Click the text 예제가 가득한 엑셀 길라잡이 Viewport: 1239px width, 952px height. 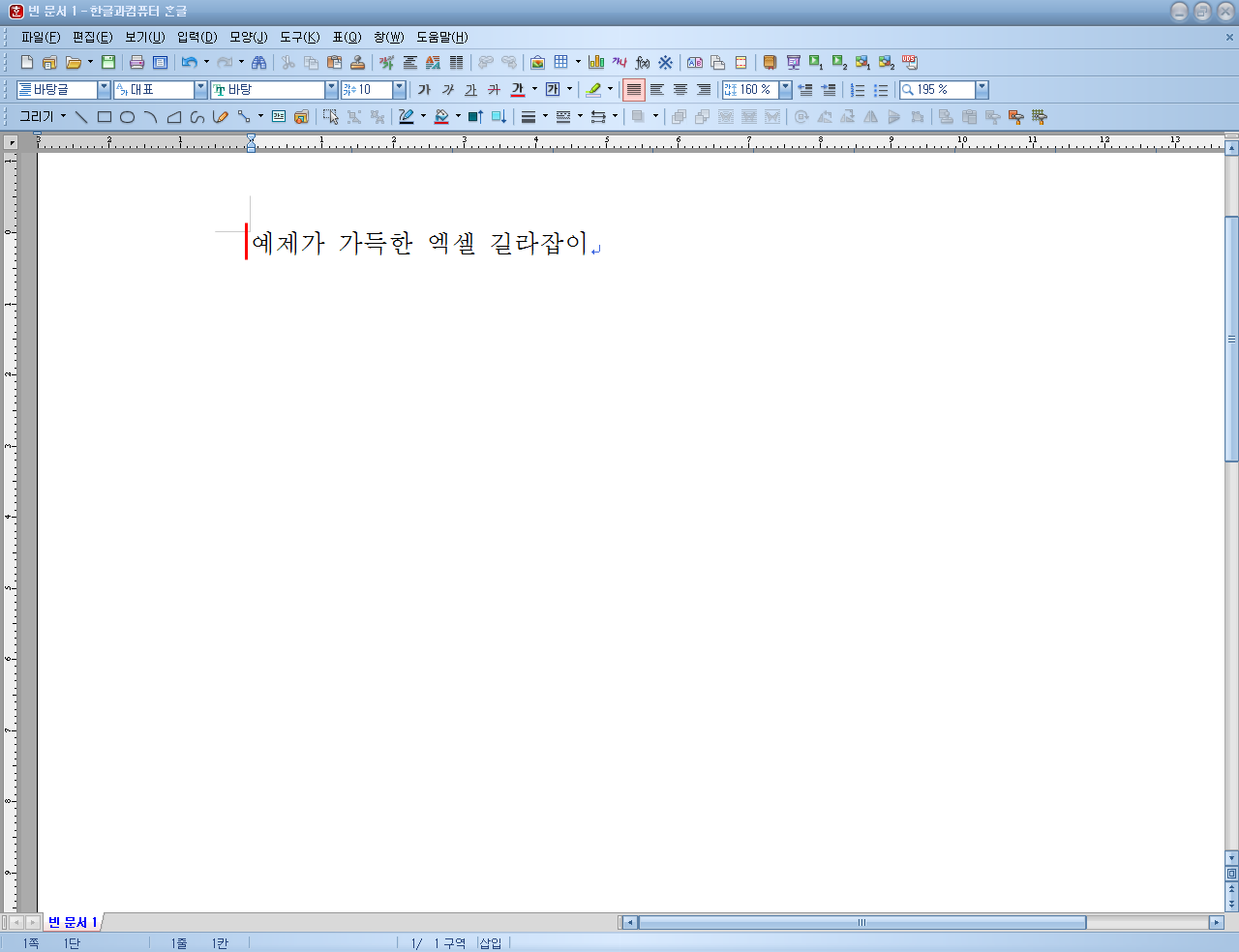(x=420, y=242)
